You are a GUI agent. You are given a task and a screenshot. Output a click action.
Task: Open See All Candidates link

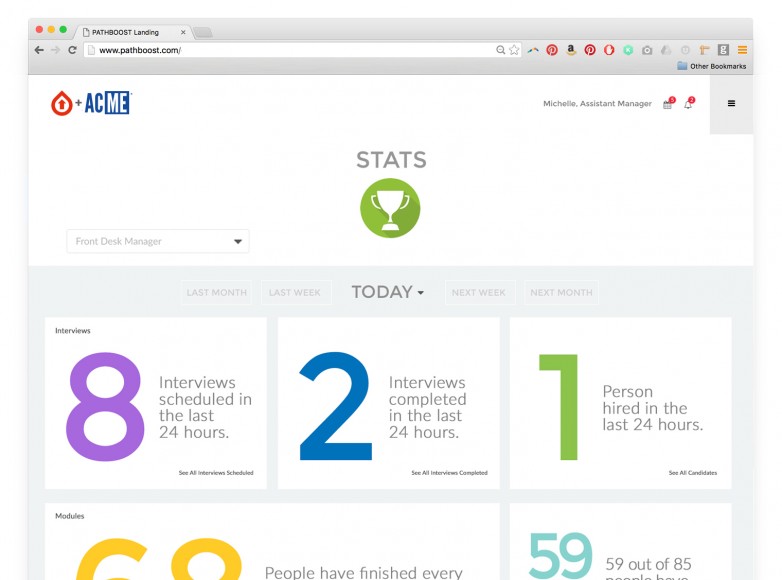pyautogui.click(x=692, y=473)
